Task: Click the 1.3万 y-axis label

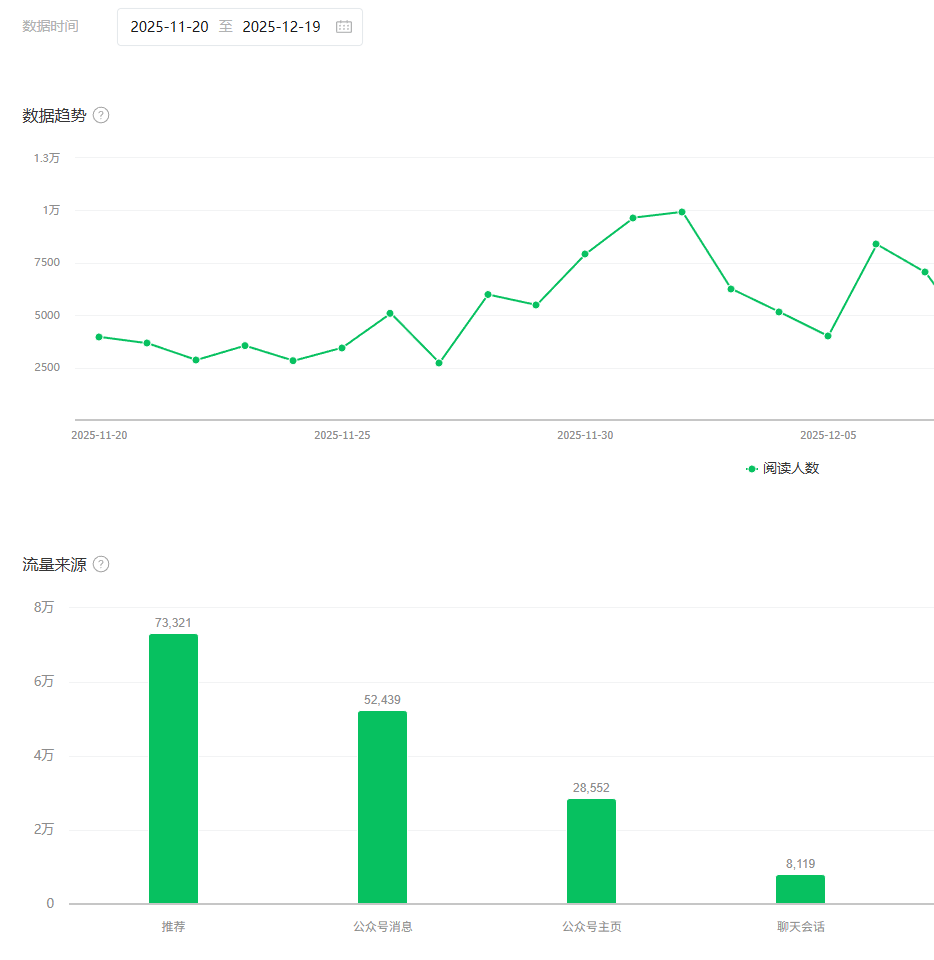Action: (x=47, y=158)
